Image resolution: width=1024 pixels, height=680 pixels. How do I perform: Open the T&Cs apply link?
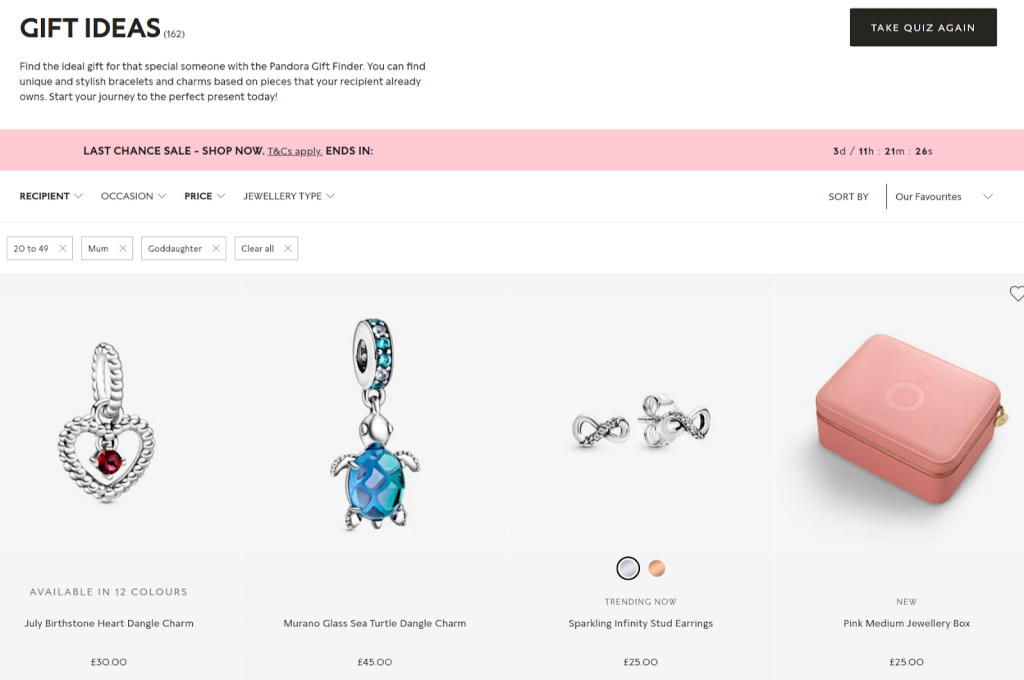295,151
